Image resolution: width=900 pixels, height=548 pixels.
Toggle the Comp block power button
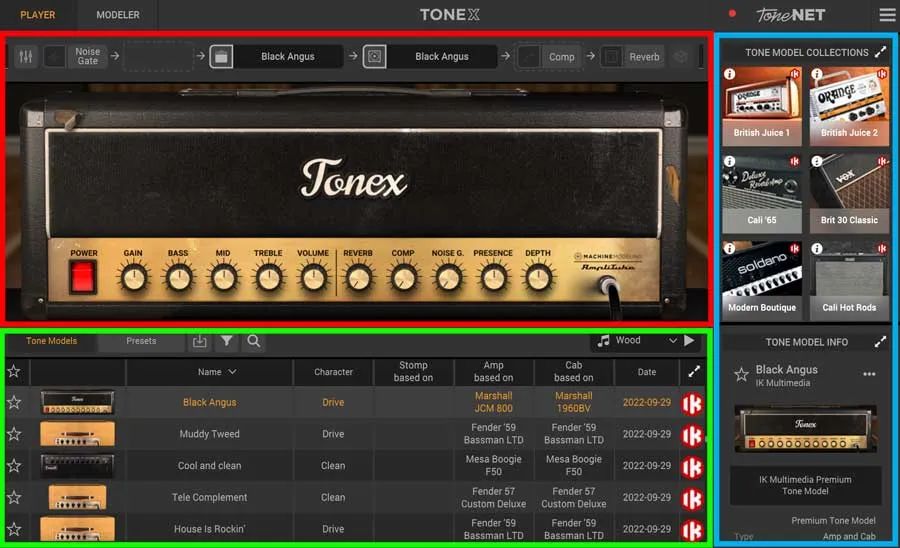pos(529,56)
